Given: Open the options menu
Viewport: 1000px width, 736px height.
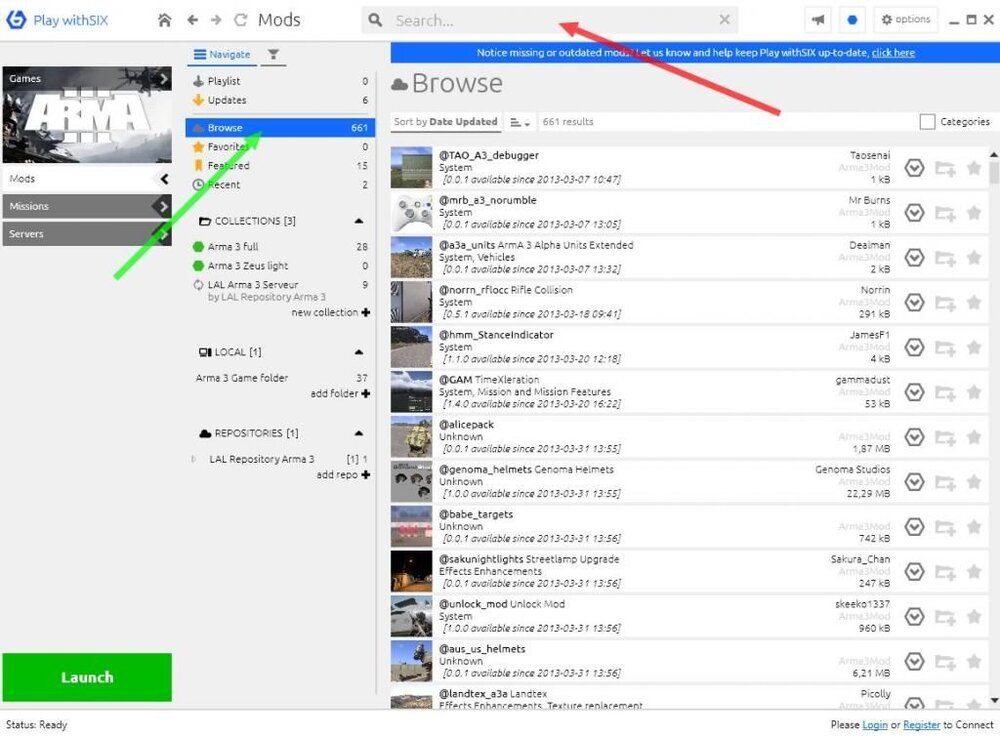Looking at the screenshot, I should (x=906, y=20).
